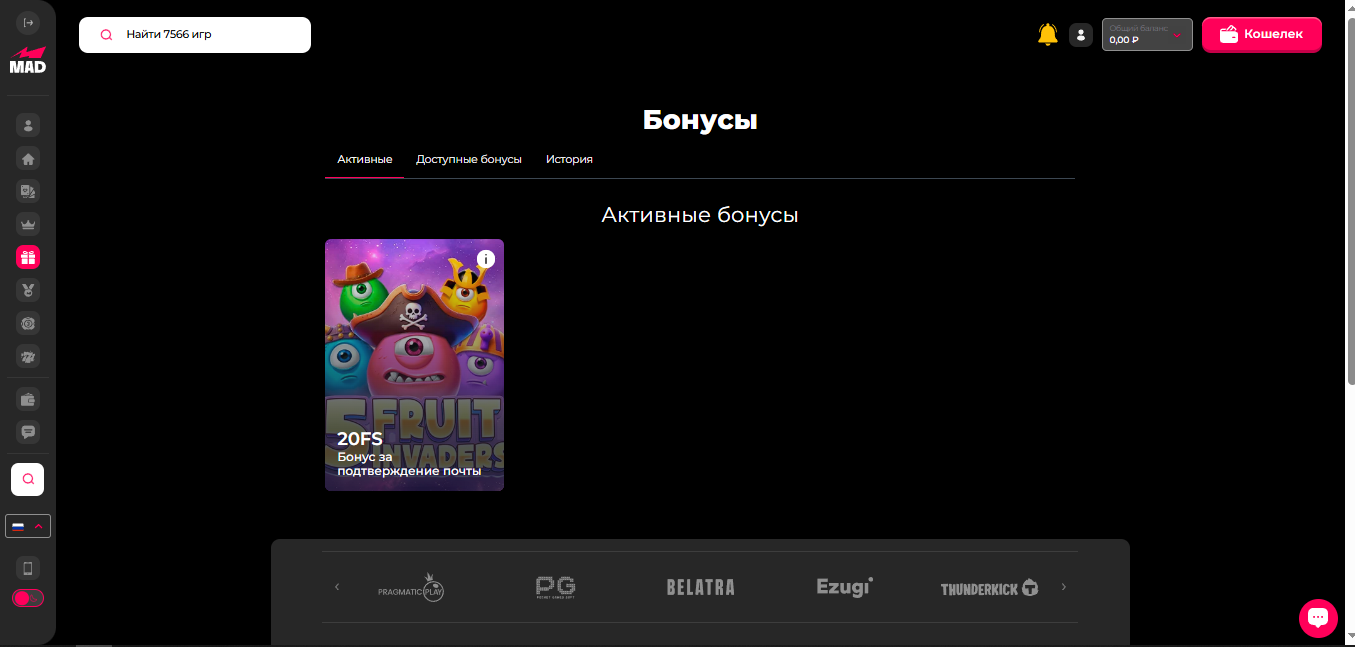The image size is (1355, 647).
Task: Switch to Доступные бонусы tab
Action: (468, 160)
